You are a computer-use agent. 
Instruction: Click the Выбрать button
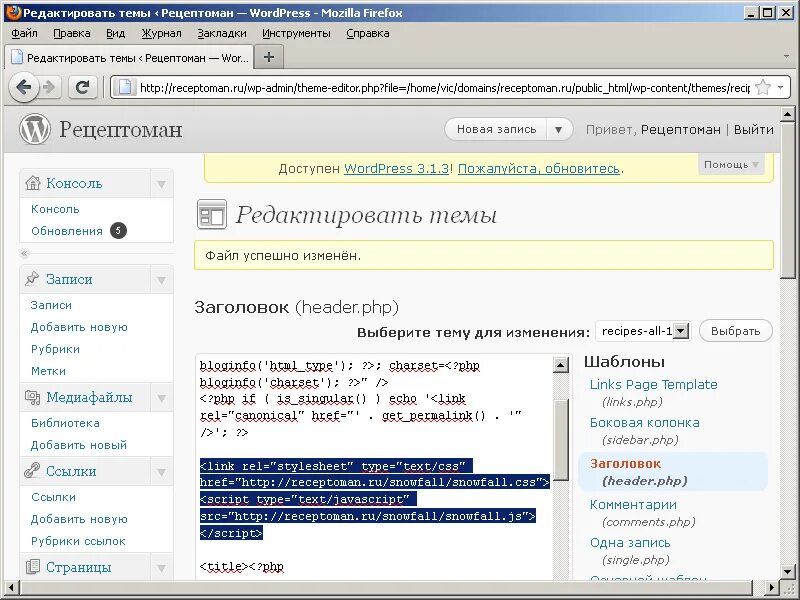pyautogui.click(x=735, y=331)
